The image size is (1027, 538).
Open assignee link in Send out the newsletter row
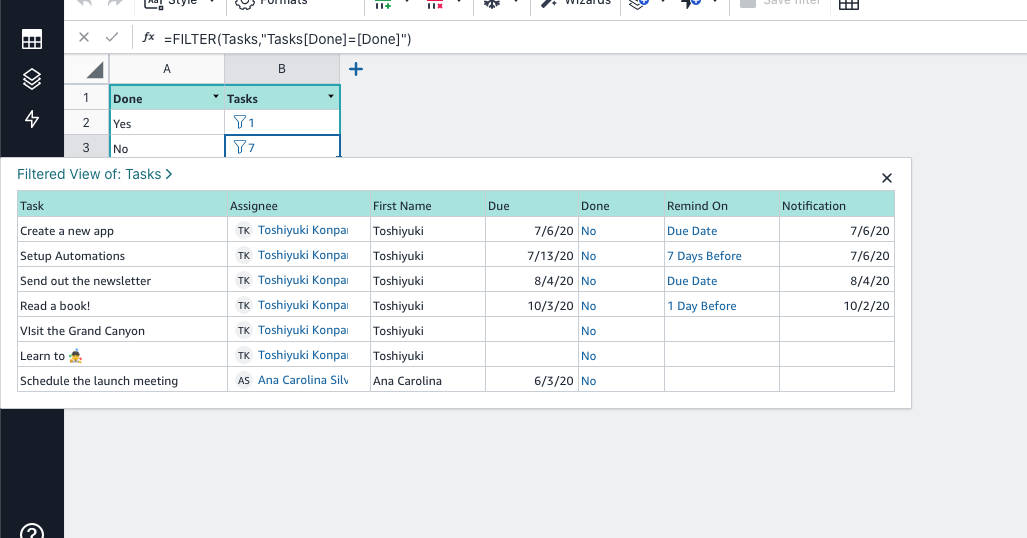pyautogui.click(x=303, y=280)
